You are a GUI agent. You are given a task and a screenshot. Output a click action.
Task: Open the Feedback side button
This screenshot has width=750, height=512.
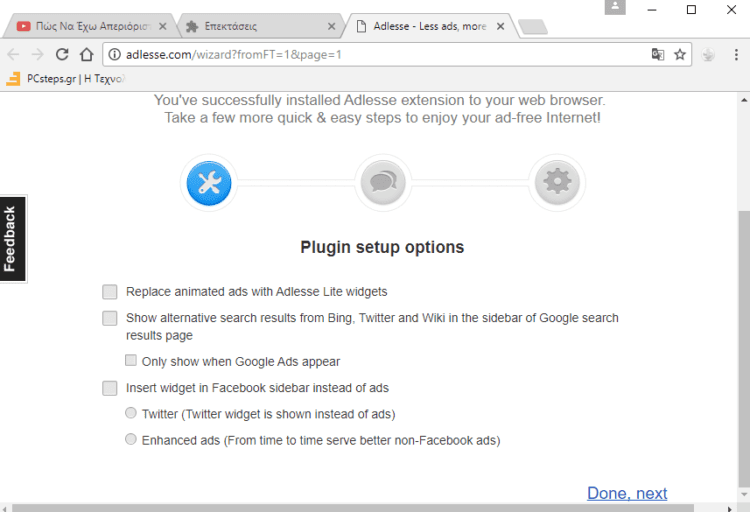[x=13, y=239]
